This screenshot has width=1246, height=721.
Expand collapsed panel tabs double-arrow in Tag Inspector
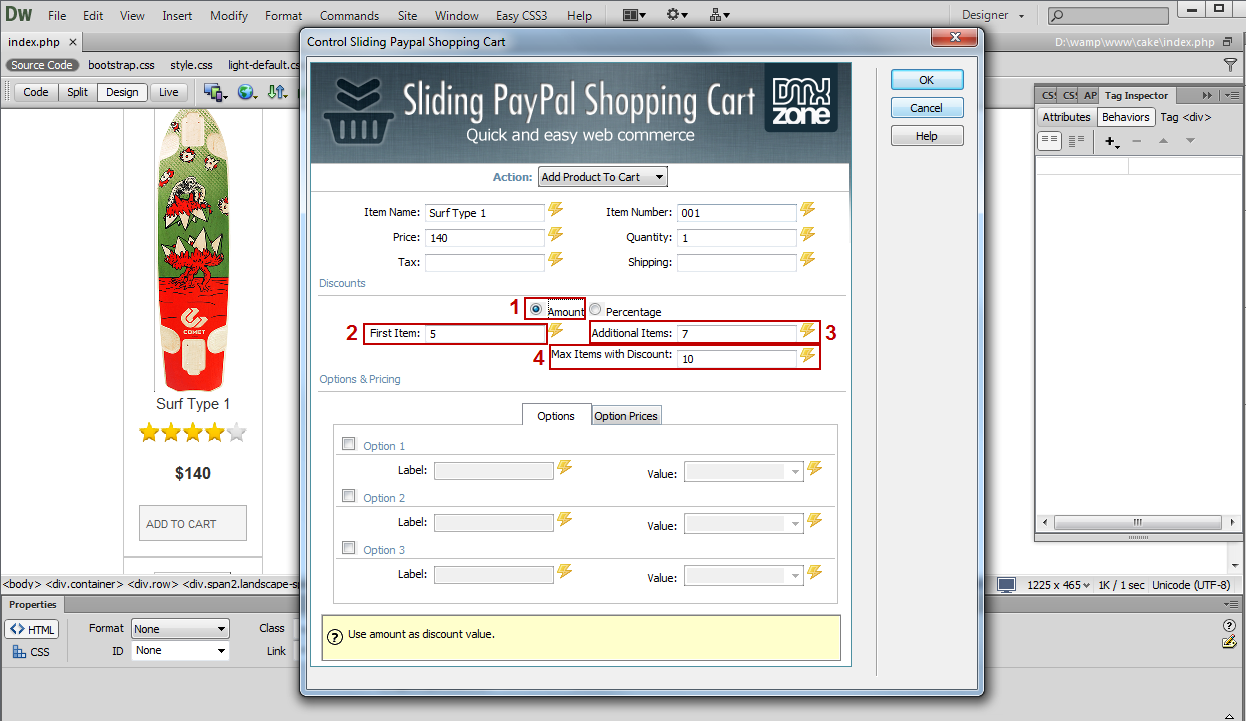(1207, 95)
